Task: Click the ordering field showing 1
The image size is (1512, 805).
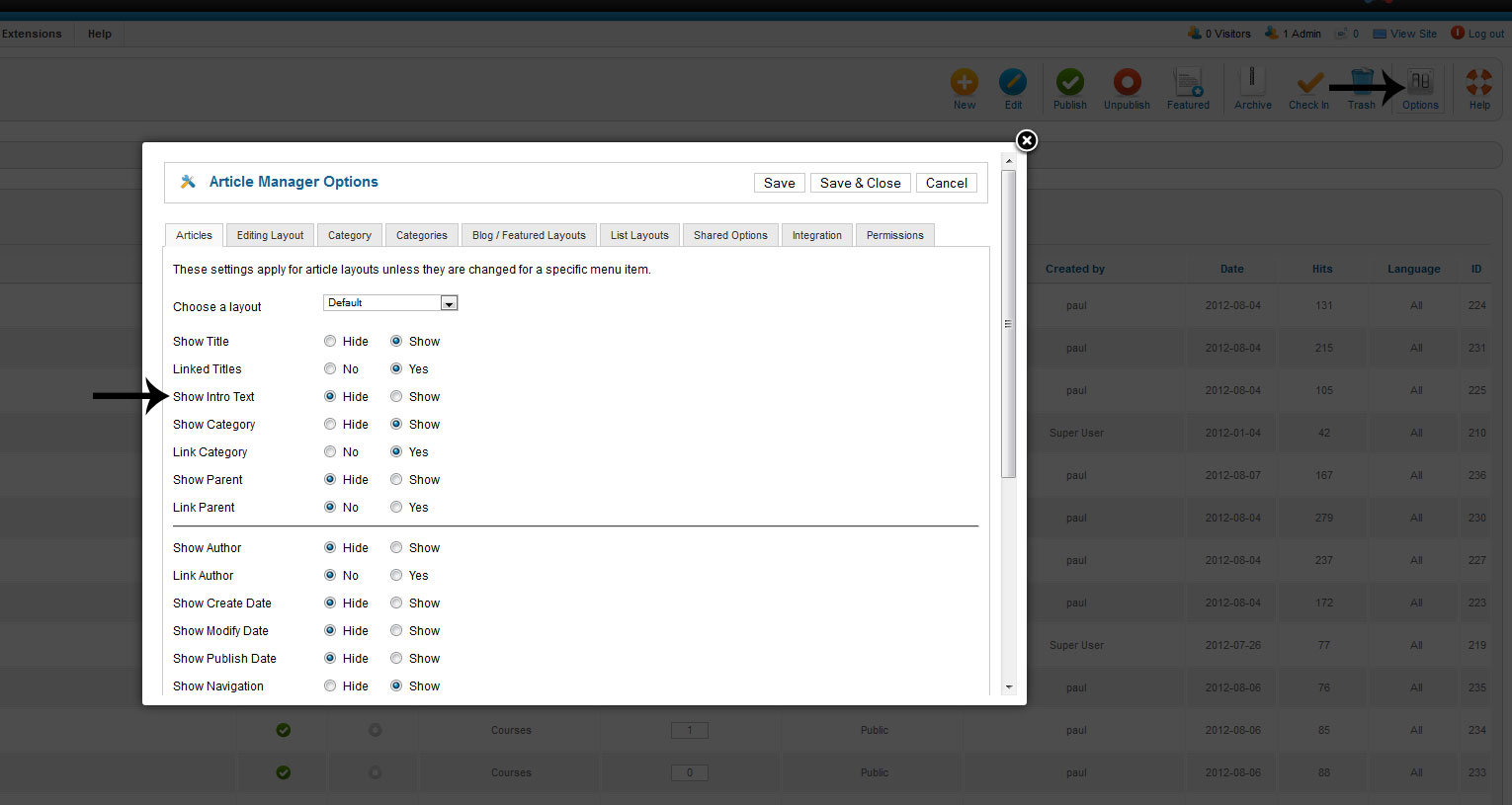Action: pos(690,730)
